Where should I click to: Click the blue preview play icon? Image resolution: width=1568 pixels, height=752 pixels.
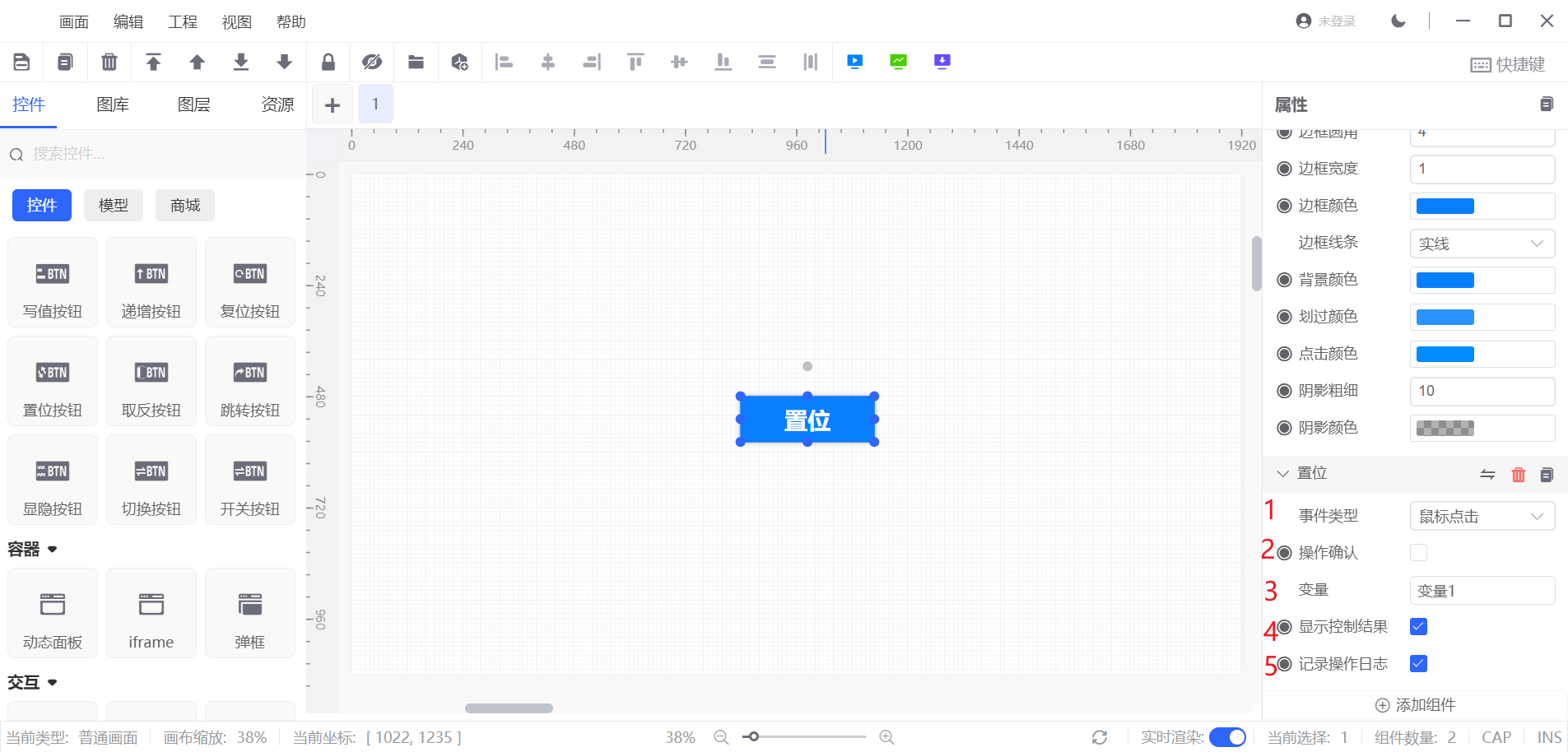855,62
